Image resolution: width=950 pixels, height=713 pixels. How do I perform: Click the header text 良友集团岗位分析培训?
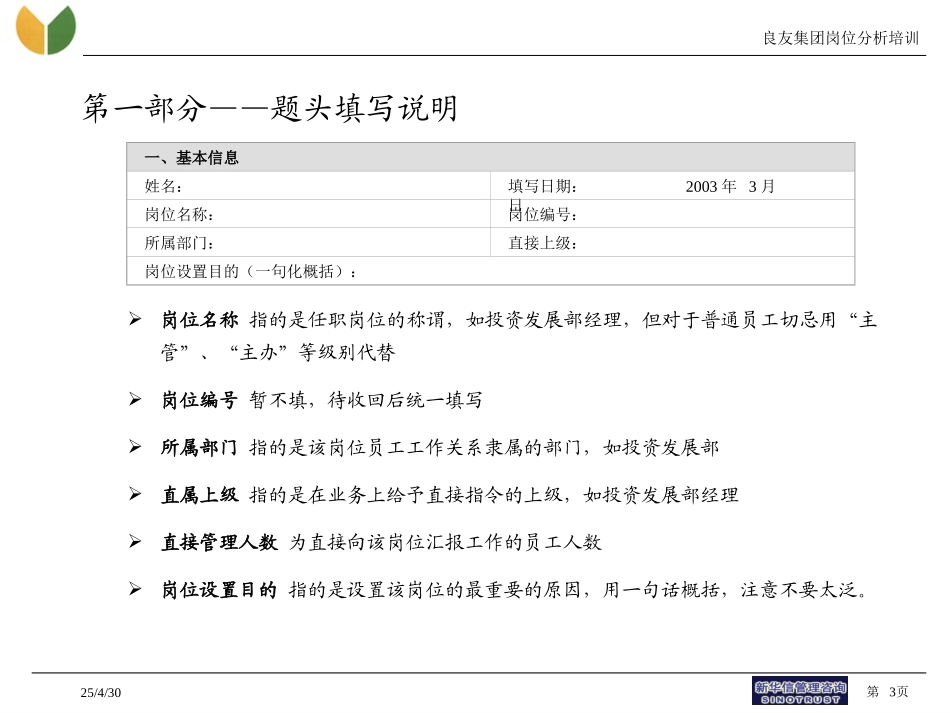841,38
